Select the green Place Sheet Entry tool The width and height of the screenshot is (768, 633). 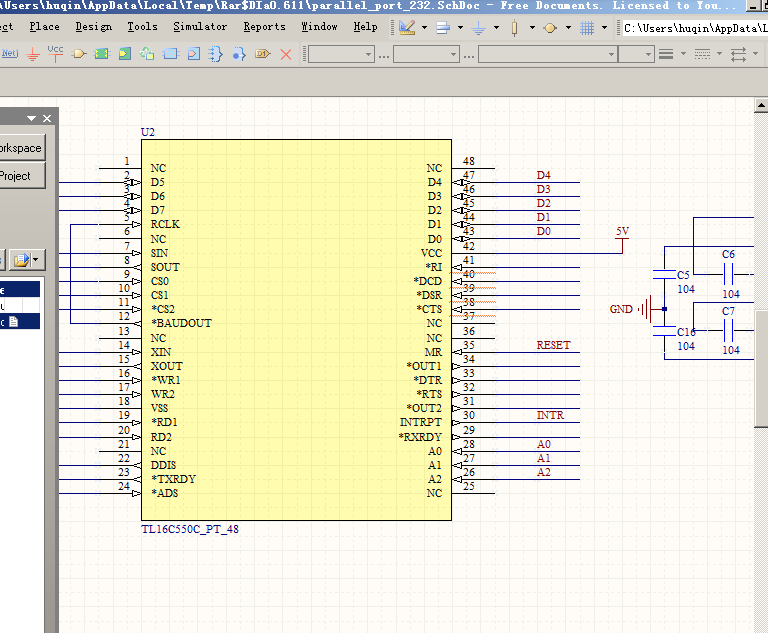click(x=125, y=54)
